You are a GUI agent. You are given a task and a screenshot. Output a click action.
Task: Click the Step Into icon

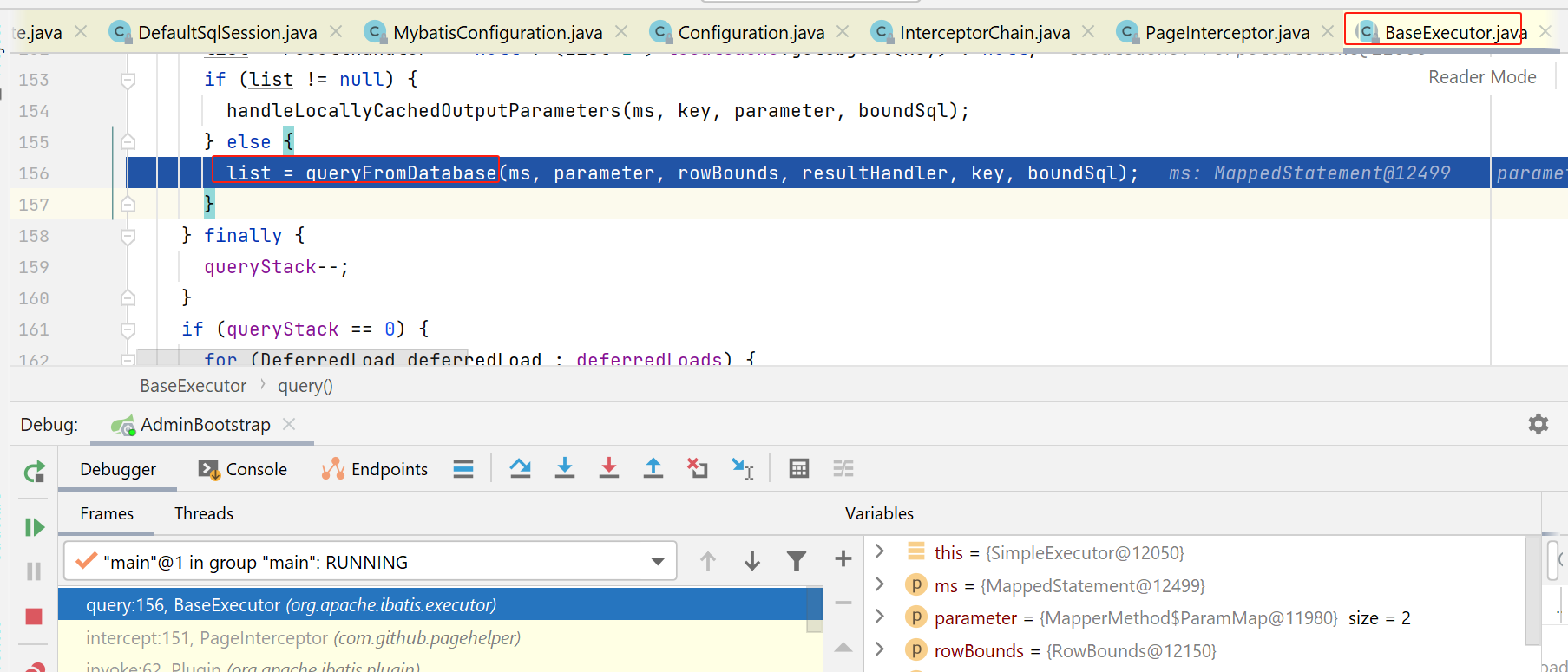pos(565,469)
